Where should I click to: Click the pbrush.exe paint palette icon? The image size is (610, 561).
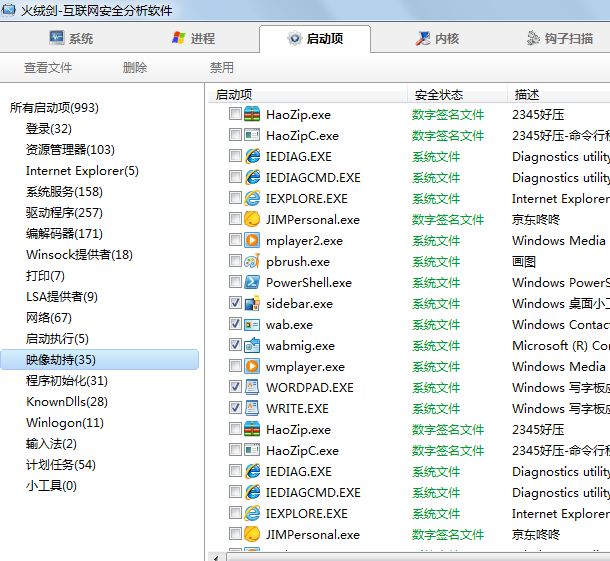[x=252, y=261]
